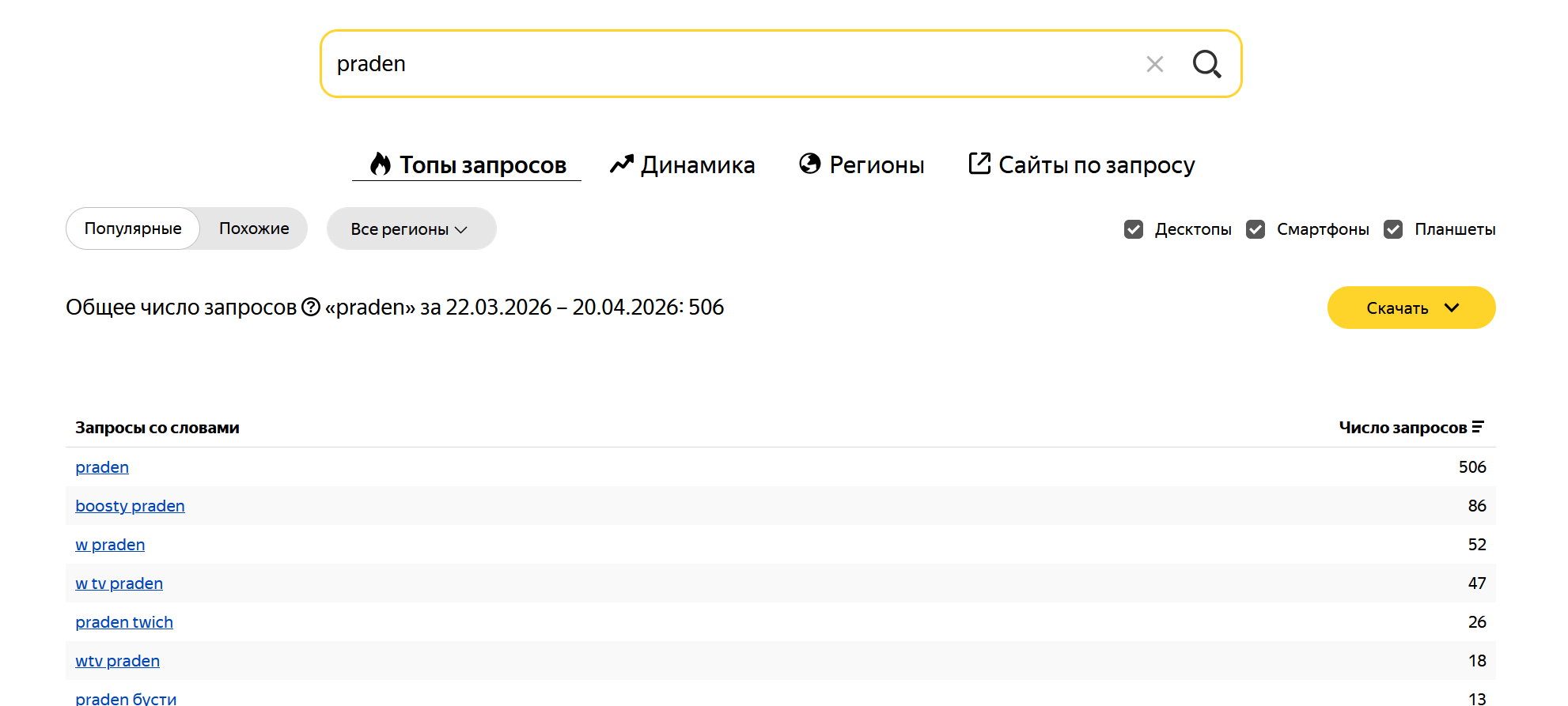Click the flame icon of Топы запросов
The width and height of the screenshot is (1568, 706).
381,164
